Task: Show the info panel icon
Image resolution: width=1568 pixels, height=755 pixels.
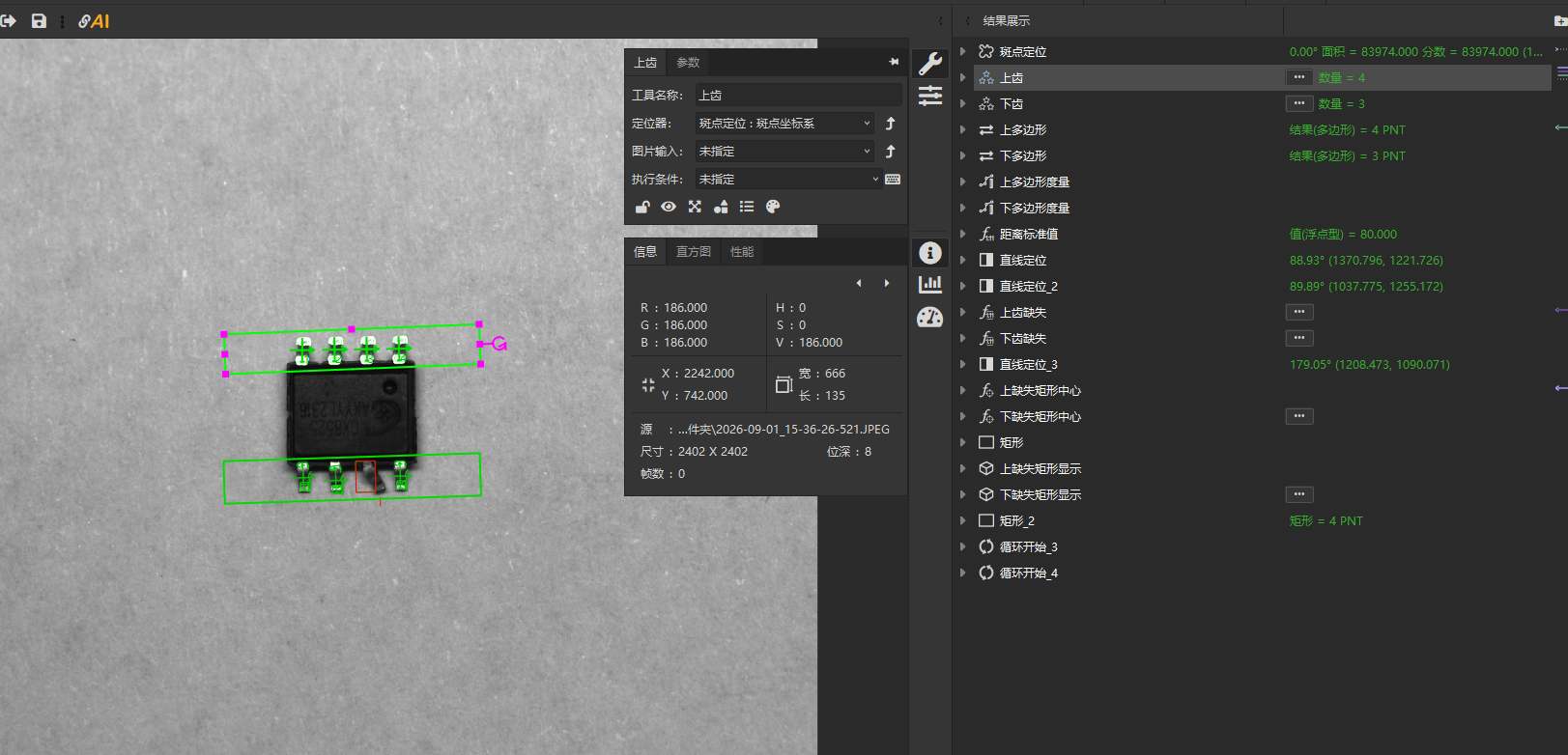Action: pos(930,253)
